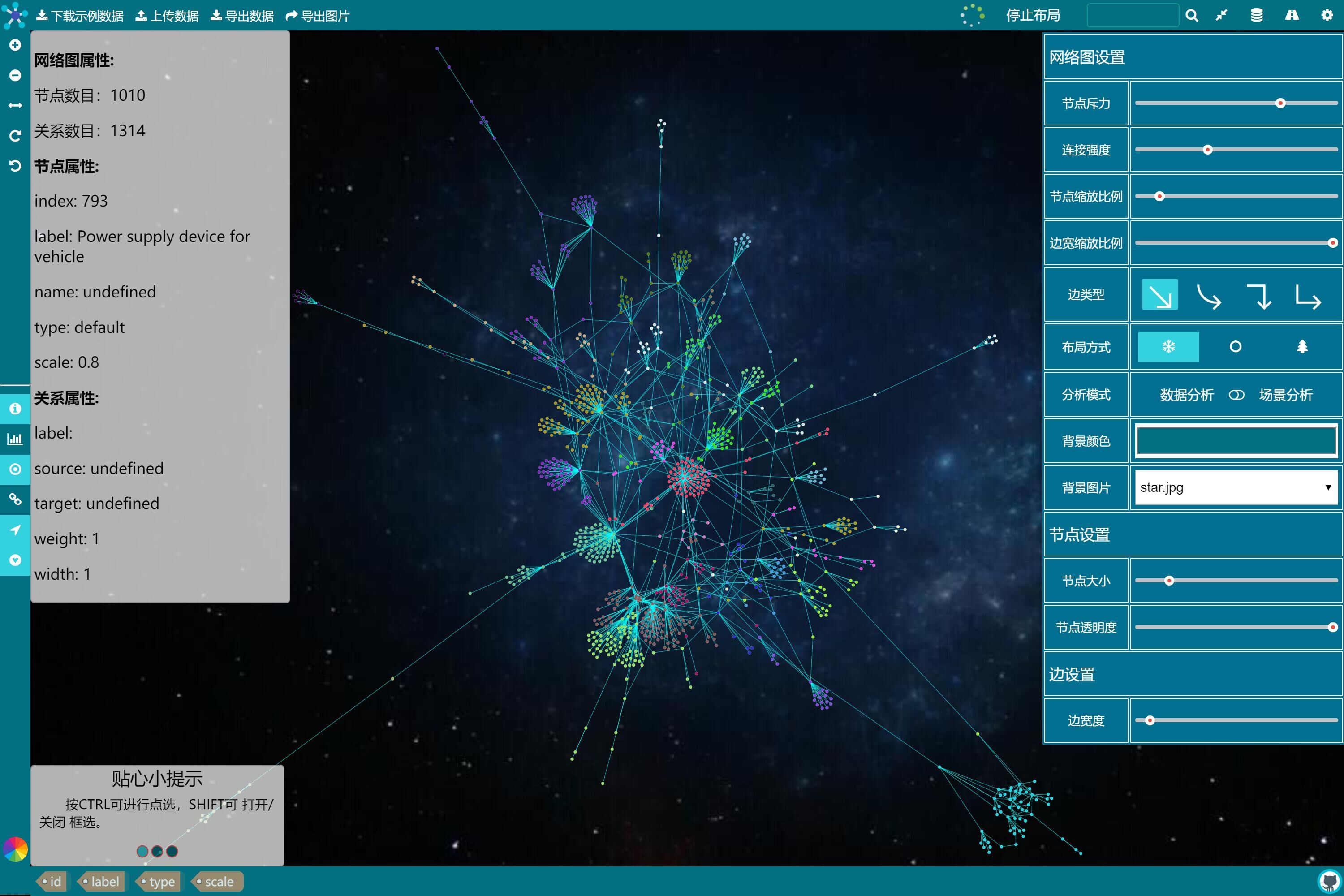Open the star.jpg background image dropdown
Screen dimensions: 1344x896
tap(1236, 487)
